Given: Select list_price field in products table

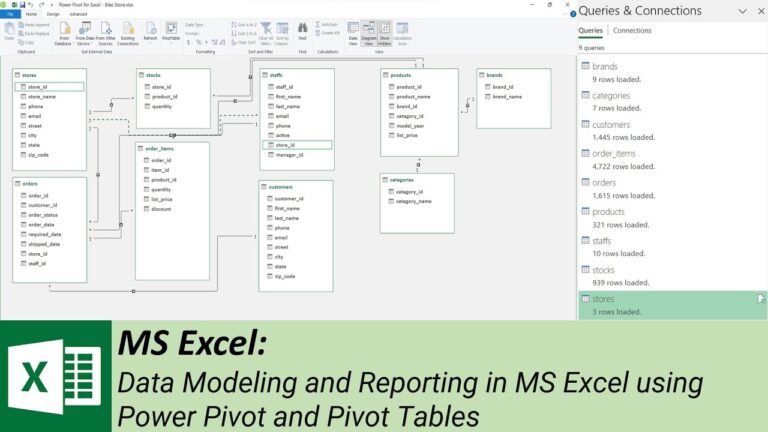Looking at the screenshot, I should (403, 135).
